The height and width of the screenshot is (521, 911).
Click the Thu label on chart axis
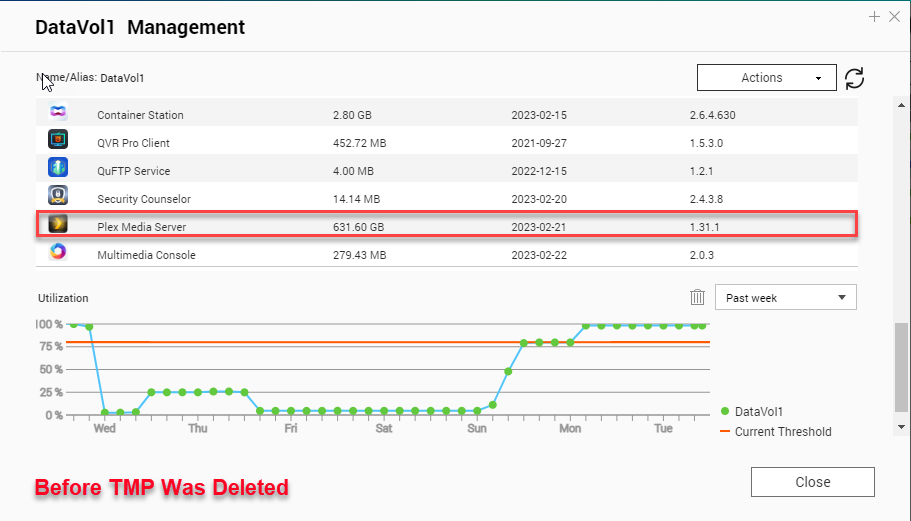pyautogui.click(x=198, y=429)
